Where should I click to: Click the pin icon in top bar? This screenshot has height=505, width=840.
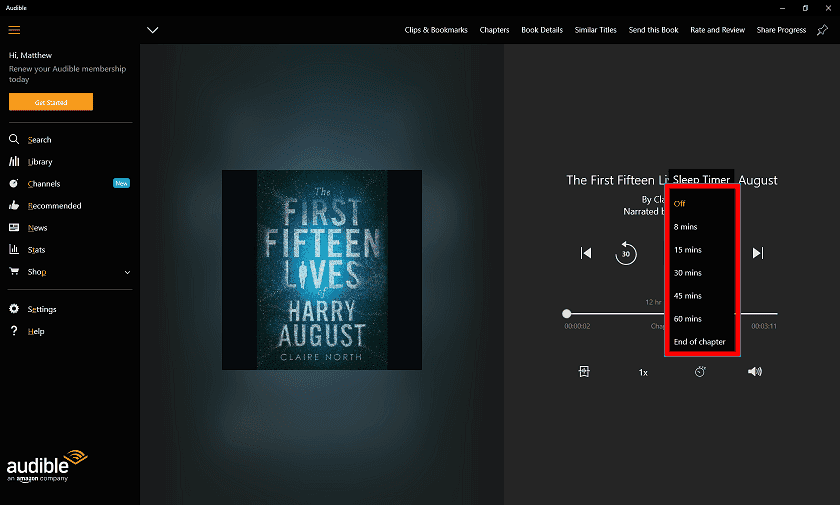(x=822, y=30)
